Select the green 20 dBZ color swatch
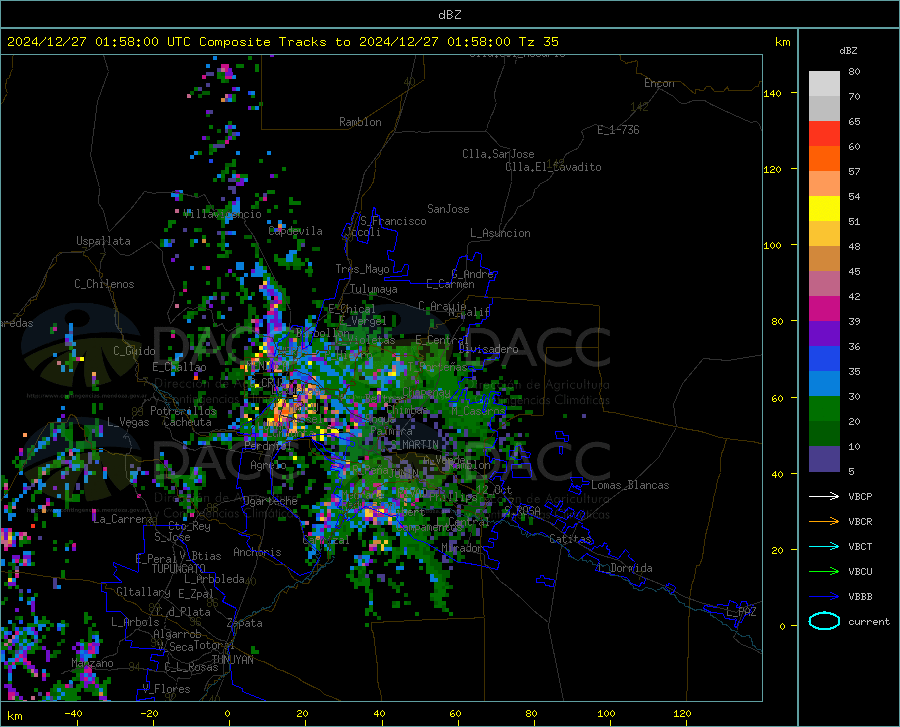This screenshot has height=727, width=900. click(824, 409)
